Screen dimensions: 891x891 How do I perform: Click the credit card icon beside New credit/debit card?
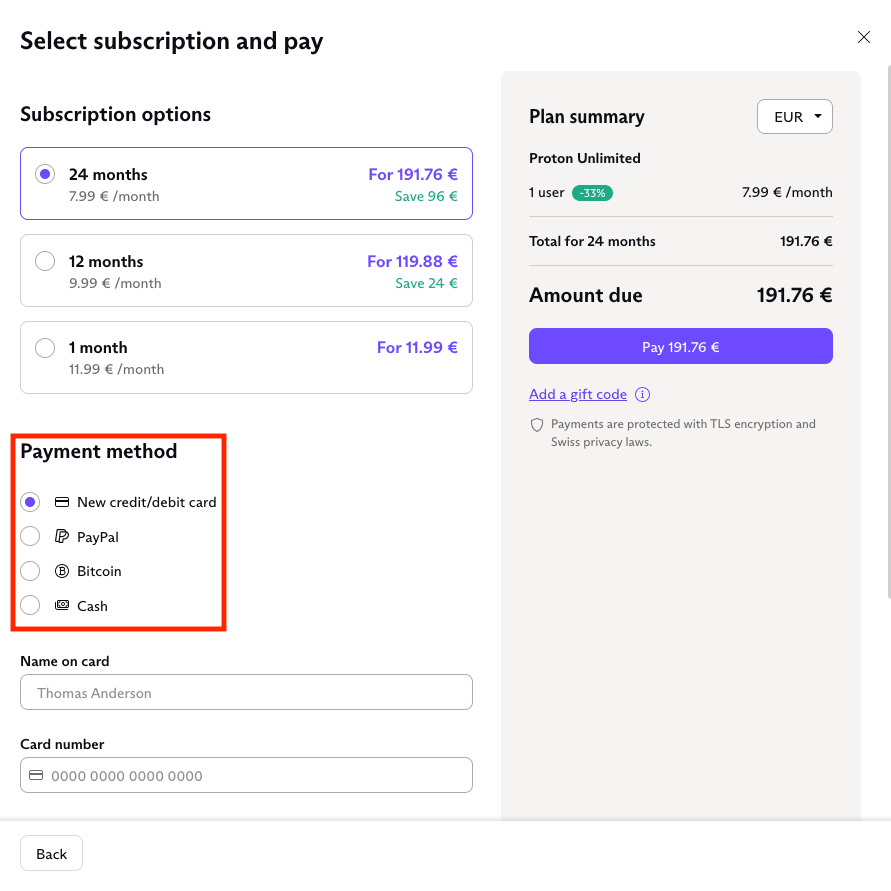(62, 502)
